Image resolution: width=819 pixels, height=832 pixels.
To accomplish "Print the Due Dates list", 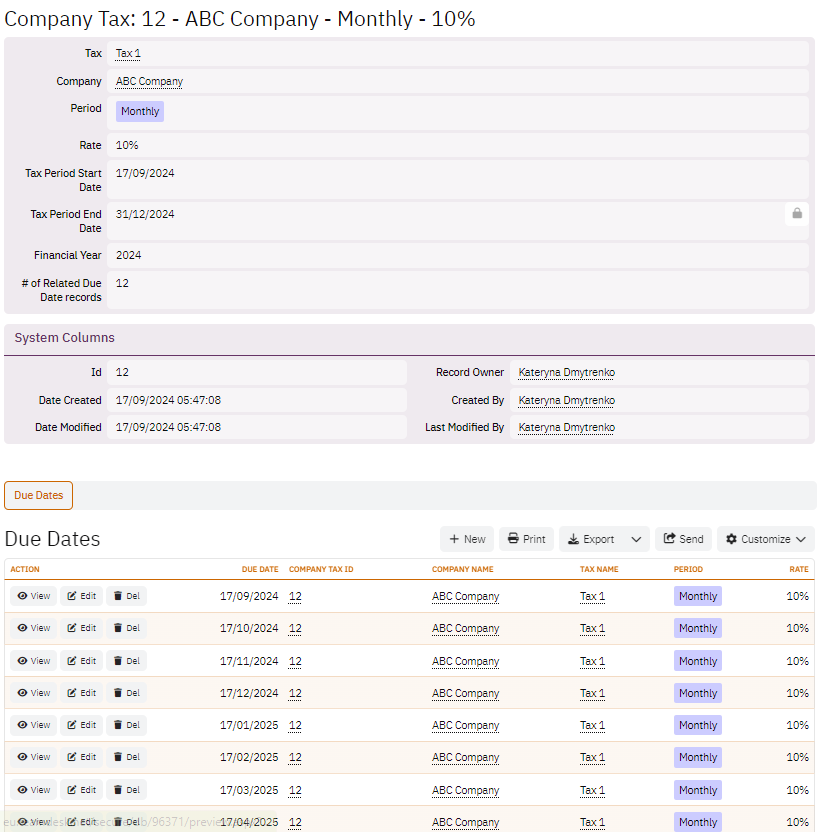I will pyautogui.click(x=526, y=539).
